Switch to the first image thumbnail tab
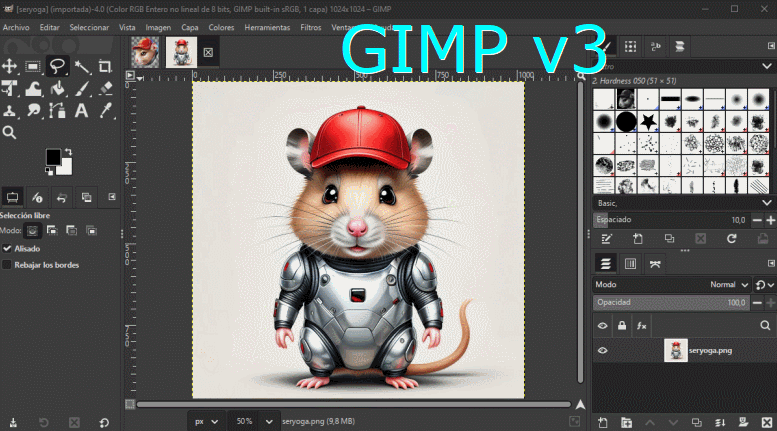The height and width of the screenshot is (431, 777). point(145,52)
